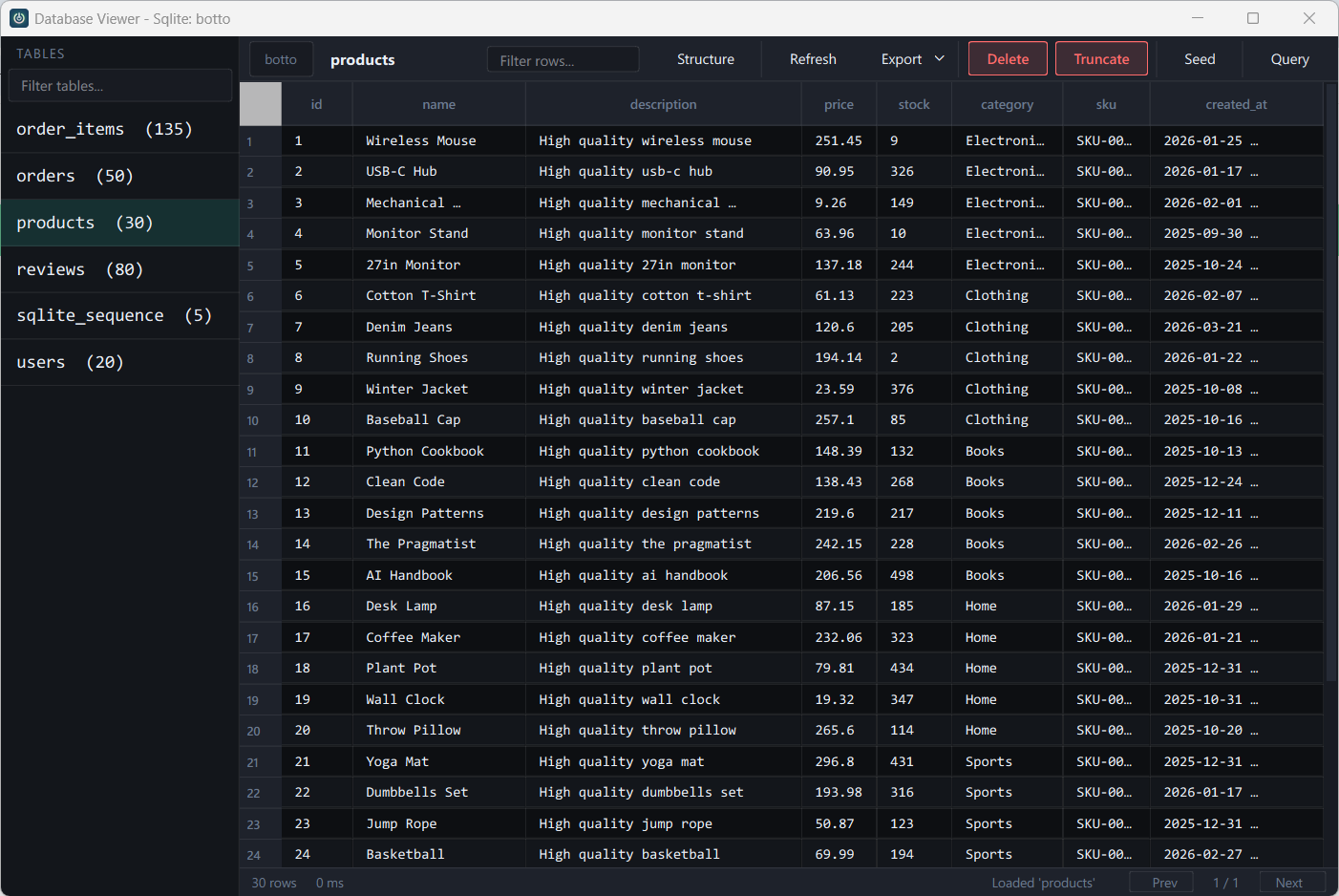Image resolution: width=1339 pixels, height=896 pixels.
Task: Select the 'Wireless Mouse' name cell
Action: (x=439, y=140)
